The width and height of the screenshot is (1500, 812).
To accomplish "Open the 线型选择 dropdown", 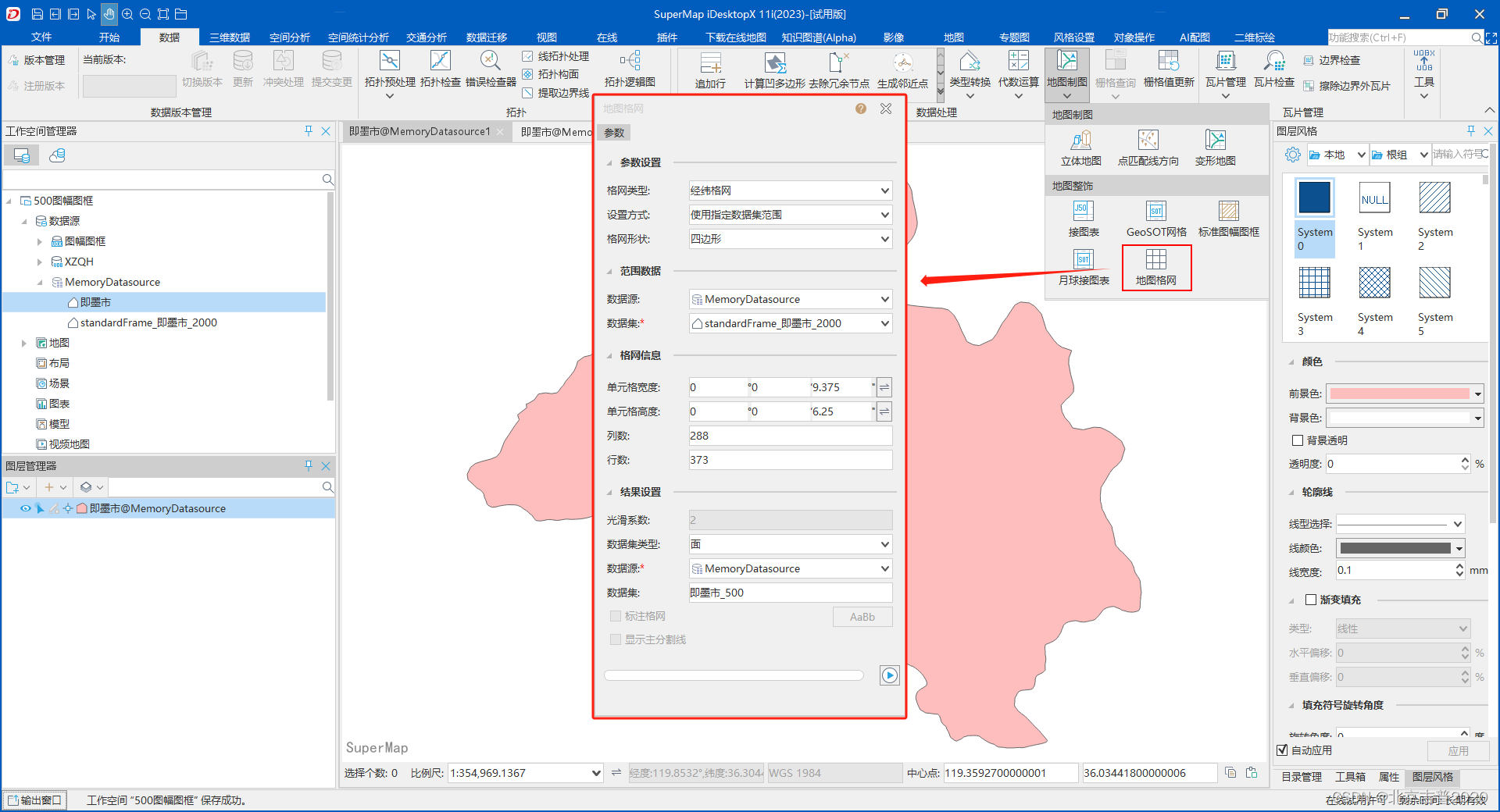I will pyautogui.click(x=1400, y=524).
